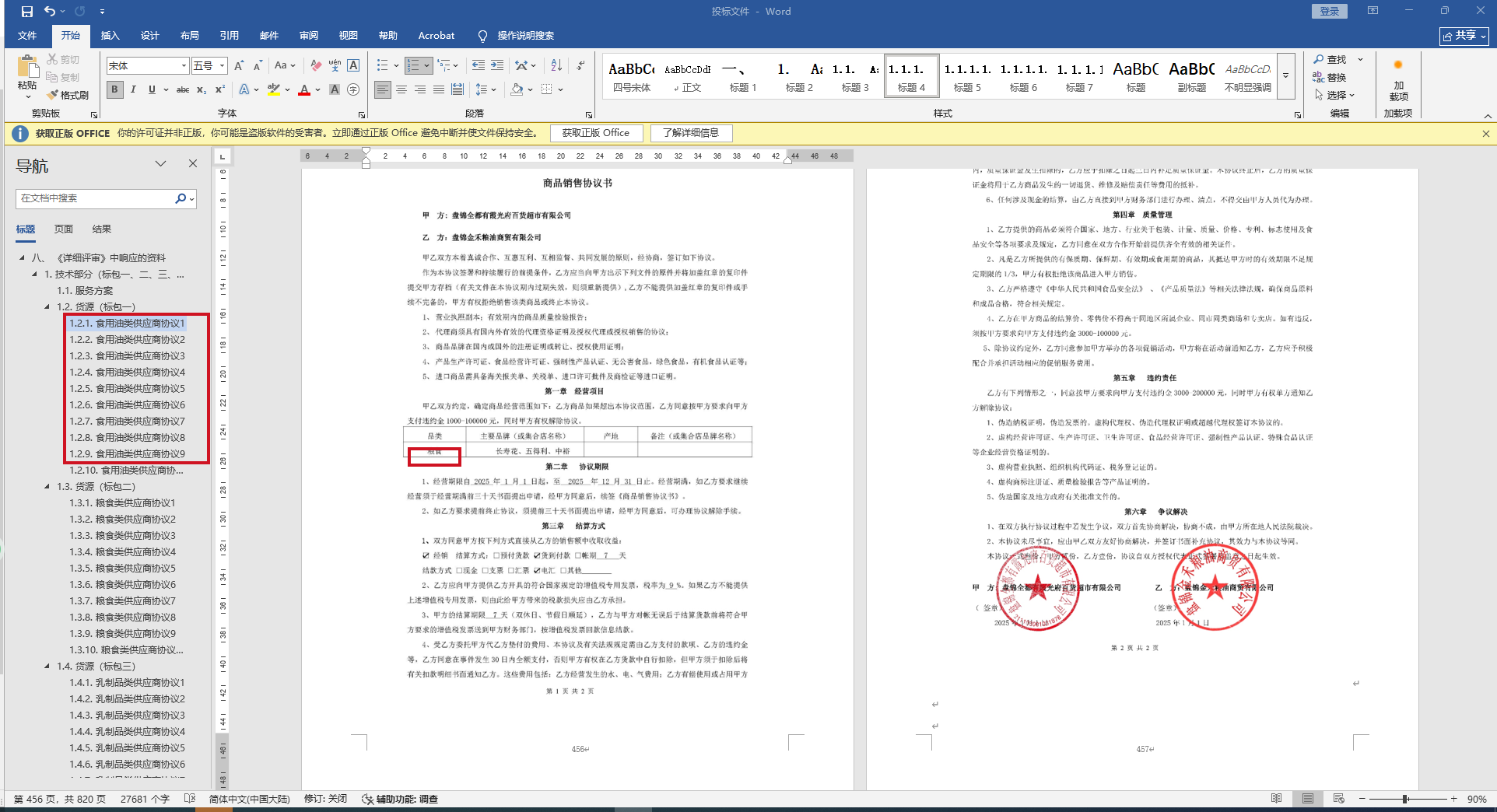Shrink font size with the smaller A icon

258,66
